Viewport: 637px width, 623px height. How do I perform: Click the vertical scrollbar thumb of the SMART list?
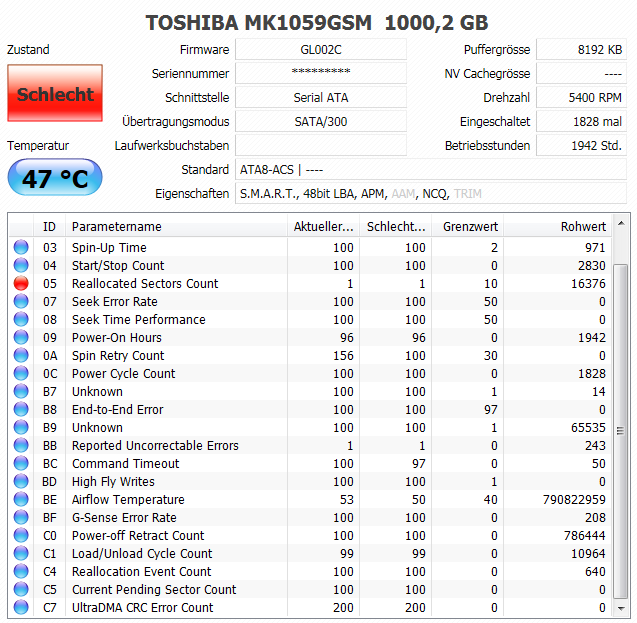point(621,431)
